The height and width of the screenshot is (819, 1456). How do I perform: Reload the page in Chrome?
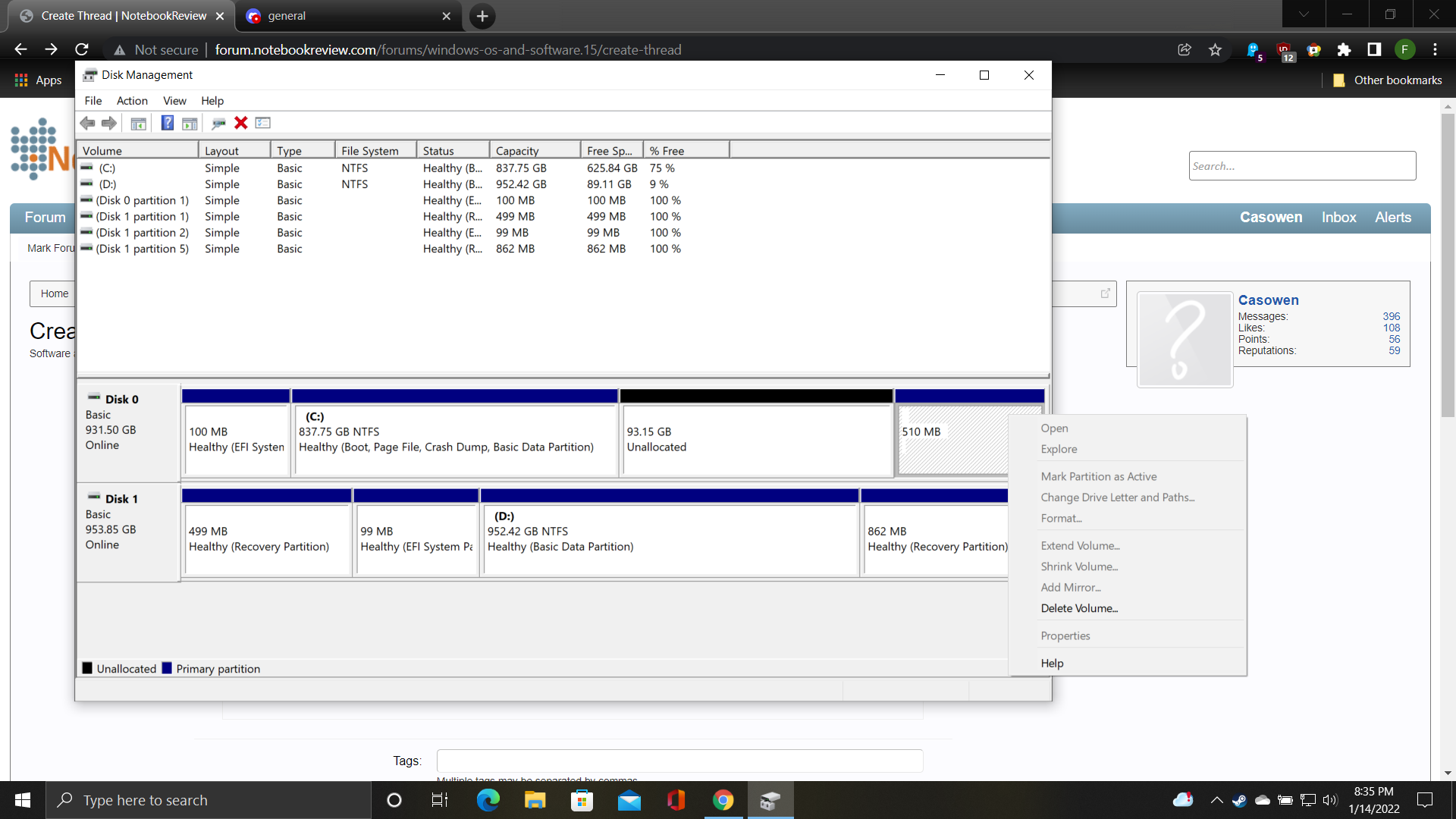click(x=82, y=49)
